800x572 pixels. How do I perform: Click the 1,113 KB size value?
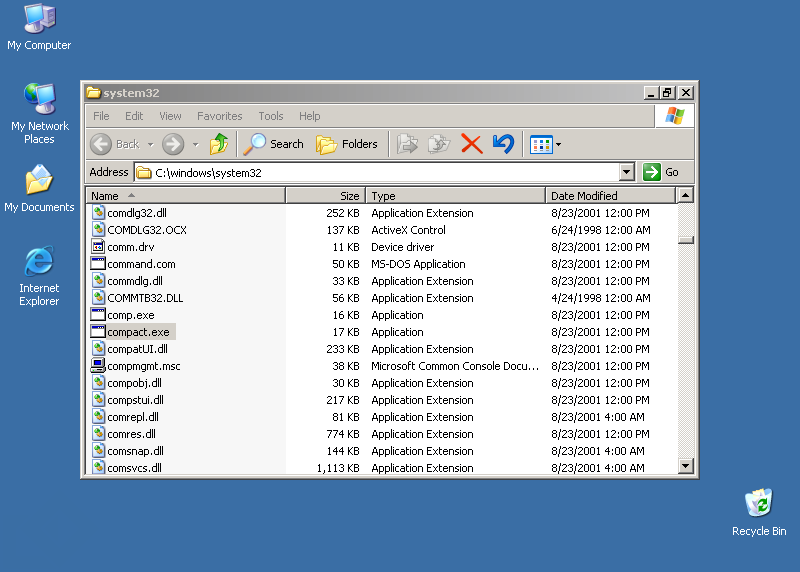coord(338,468)
